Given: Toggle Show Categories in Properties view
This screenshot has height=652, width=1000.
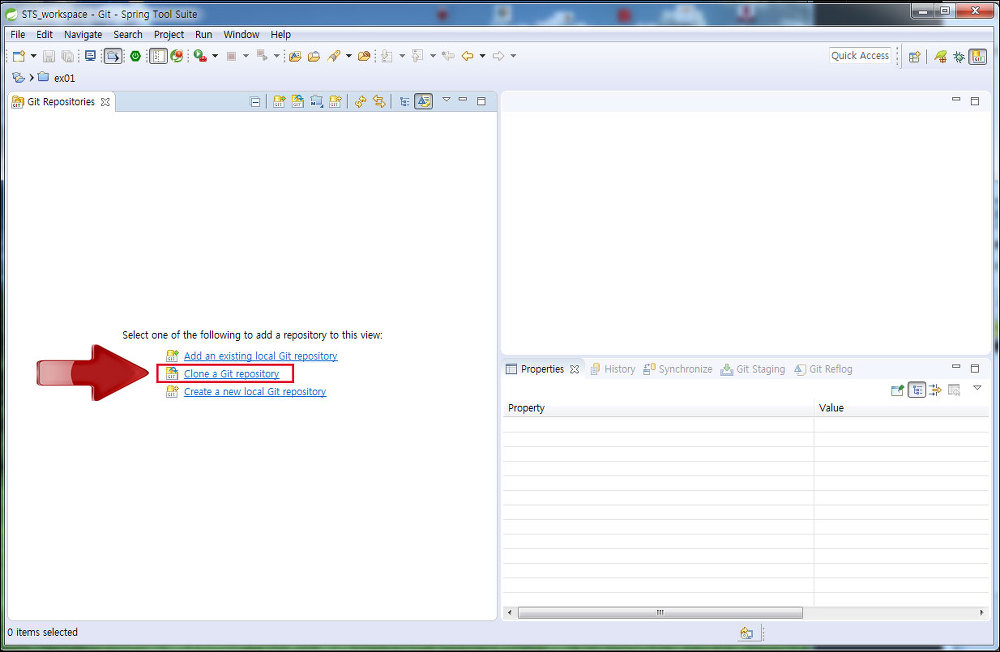Looking at the screenshot, I should coord(916,390).
